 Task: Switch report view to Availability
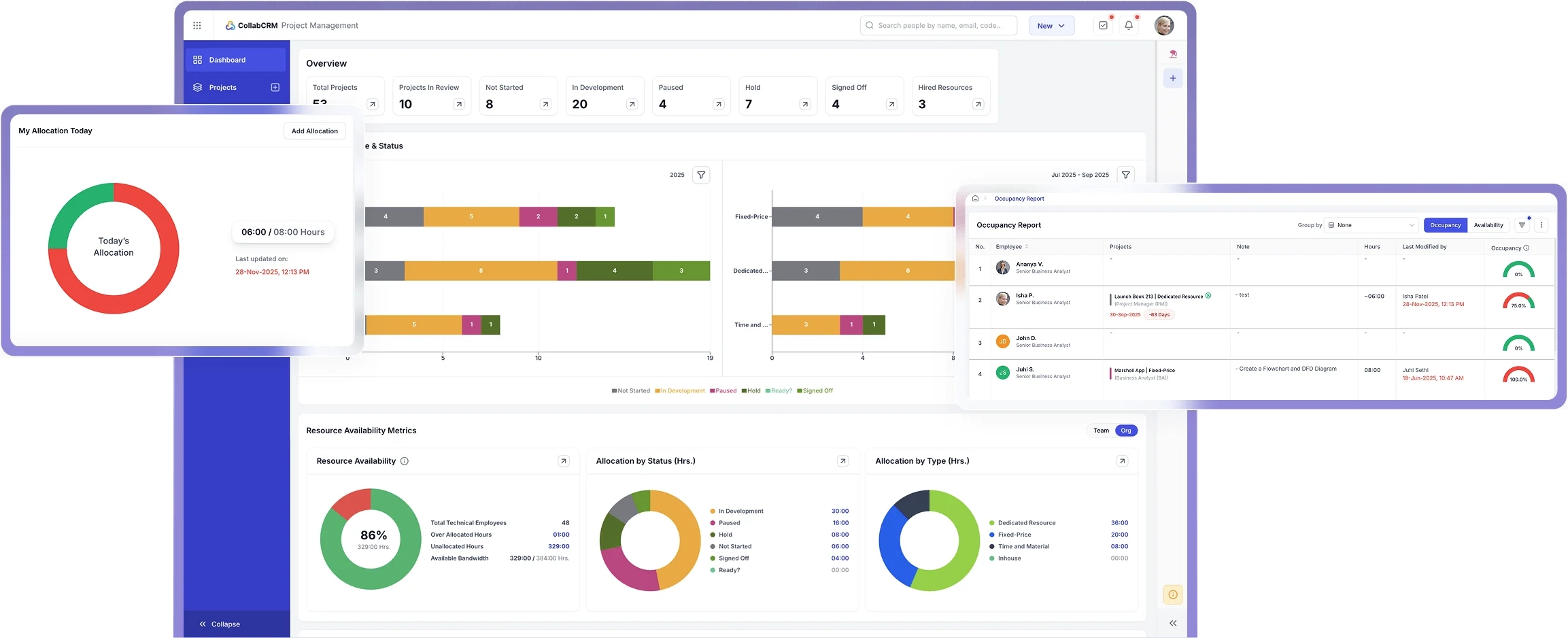pyautogui.click(x=1488, y=225)
